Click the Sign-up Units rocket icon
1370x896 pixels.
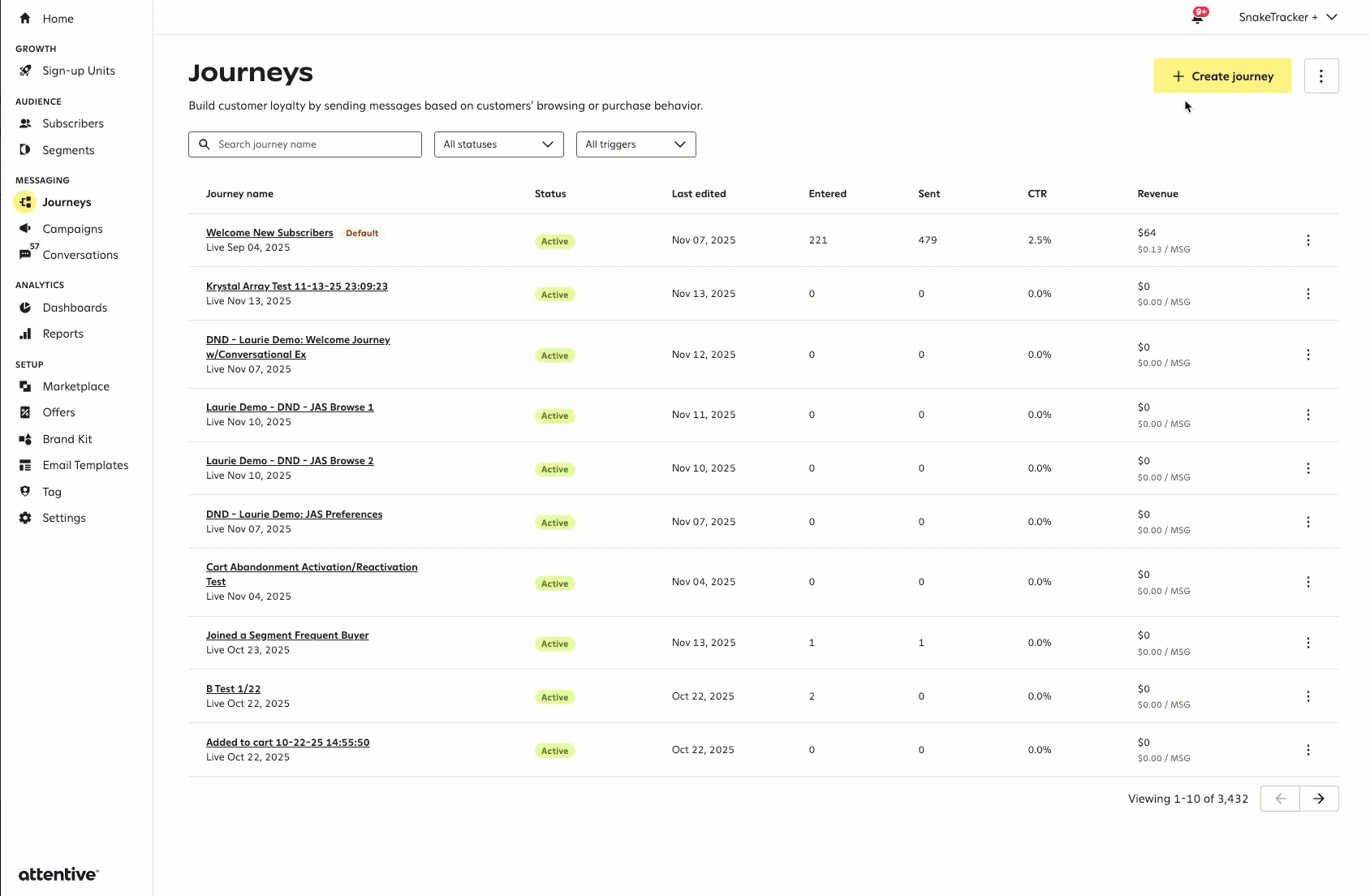(25, 71)
